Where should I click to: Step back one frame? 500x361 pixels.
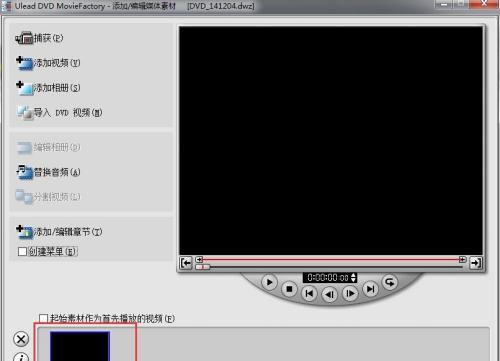[x=329, y=295]
